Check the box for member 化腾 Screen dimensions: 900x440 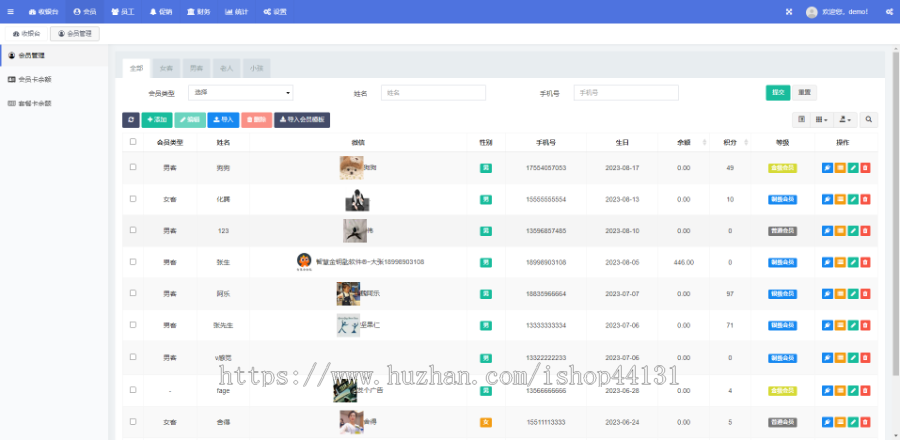pos(133,198)
